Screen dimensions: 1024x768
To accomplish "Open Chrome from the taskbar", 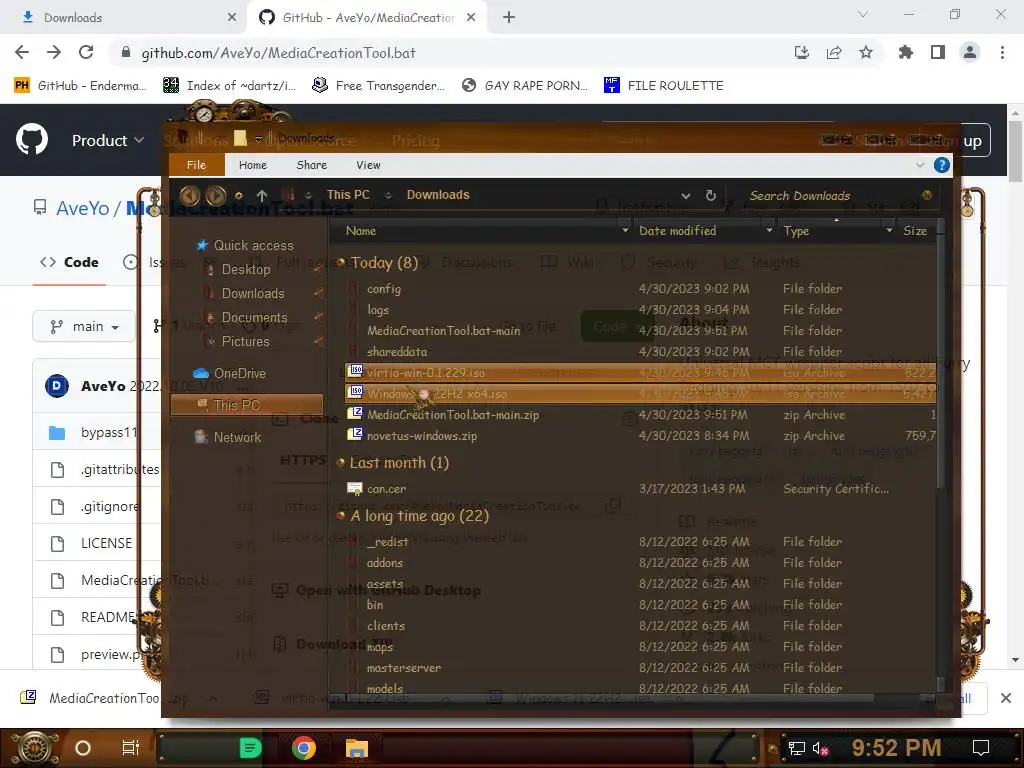I will [304, 748].
